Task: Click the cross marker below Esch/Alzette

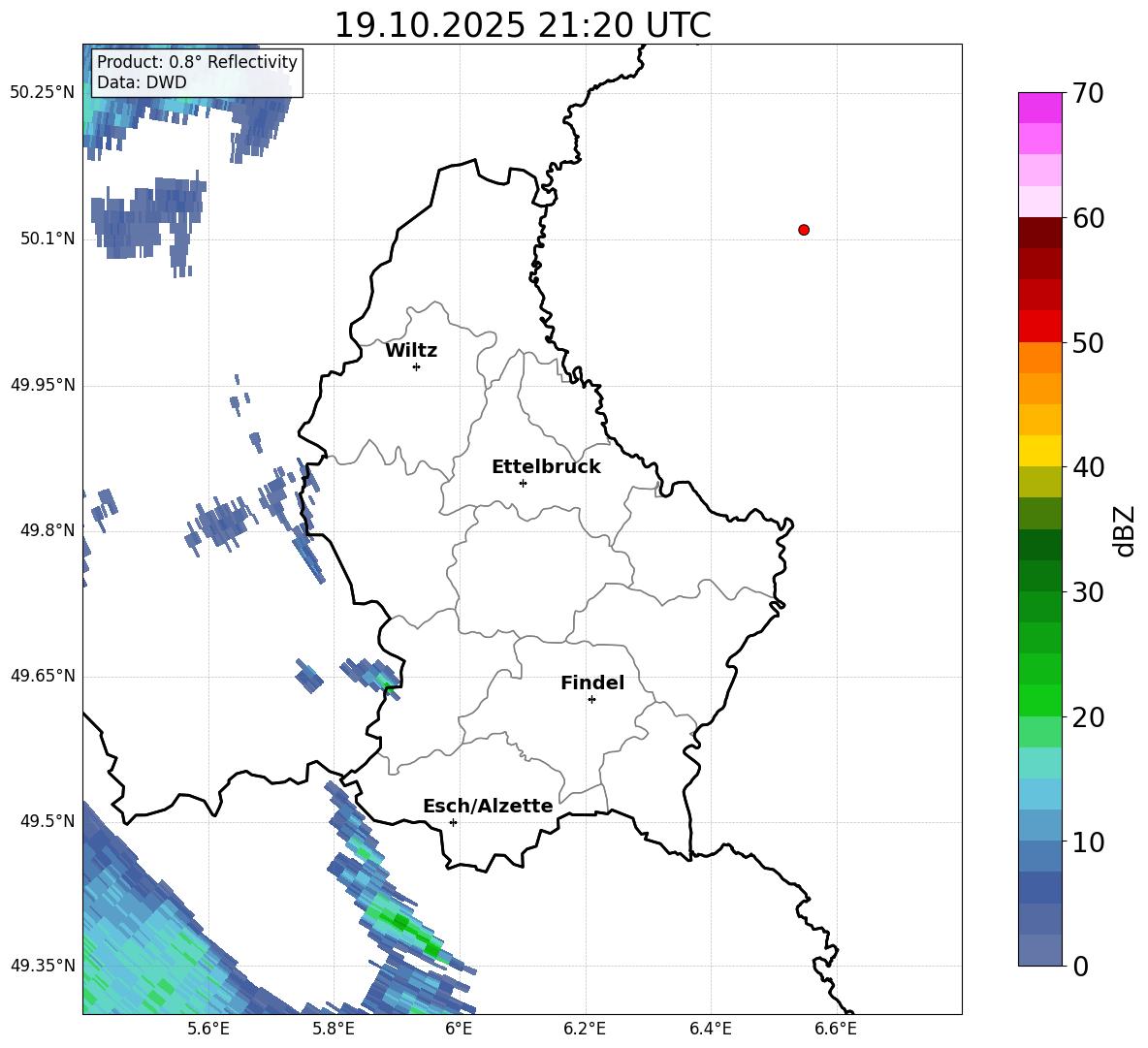Action: coord(453,822)
